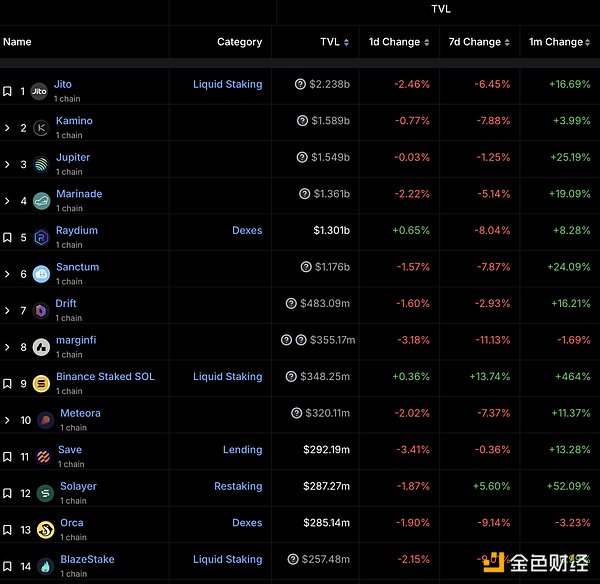Open the Marinade protocol link
Image resolution: width=600 pixels, height=584 pixels.
[79, 194]
